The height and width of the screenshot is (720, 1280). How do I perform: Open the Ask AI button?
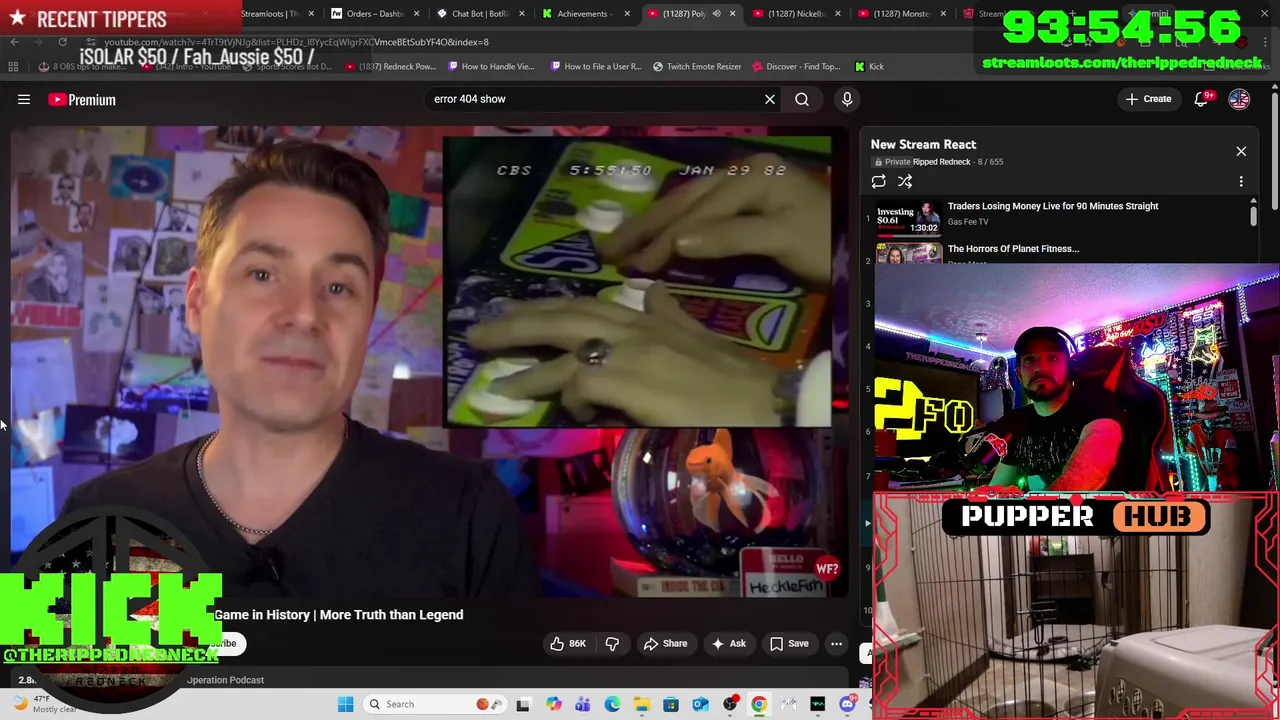pos(728,644)
